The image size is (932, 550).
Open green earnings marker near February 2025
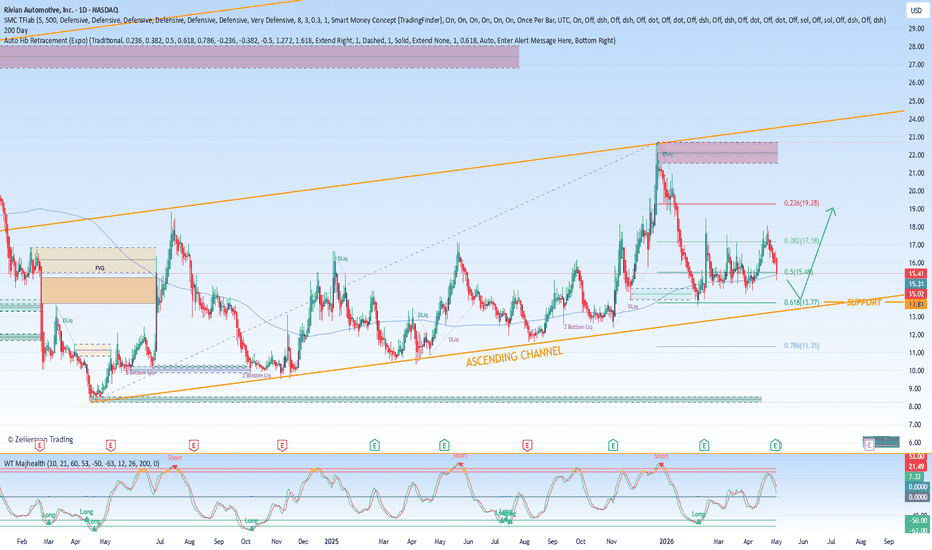374,445
